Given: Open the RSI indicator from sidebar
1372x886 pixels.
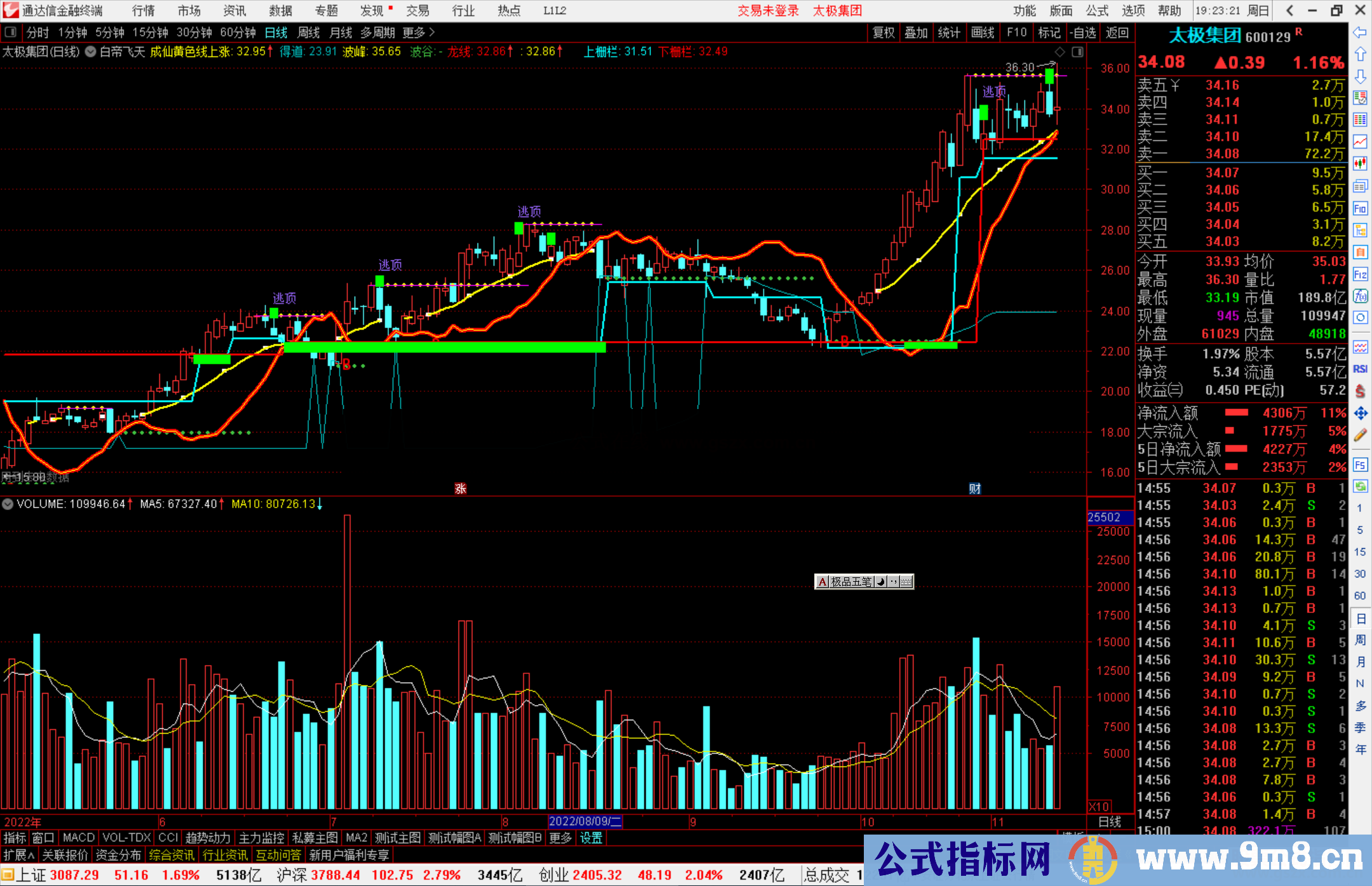Looking at the screenshot, I should click(x=1360, y=369).
